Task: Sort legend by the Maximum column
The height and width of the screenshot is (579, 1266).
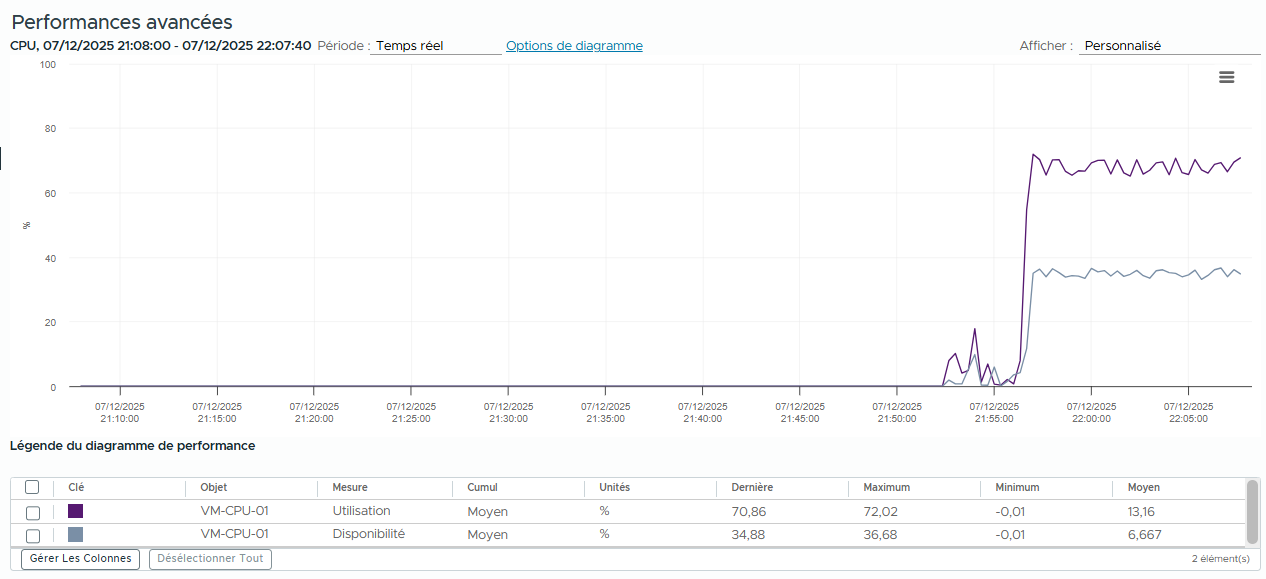Action: pos(886,488)
